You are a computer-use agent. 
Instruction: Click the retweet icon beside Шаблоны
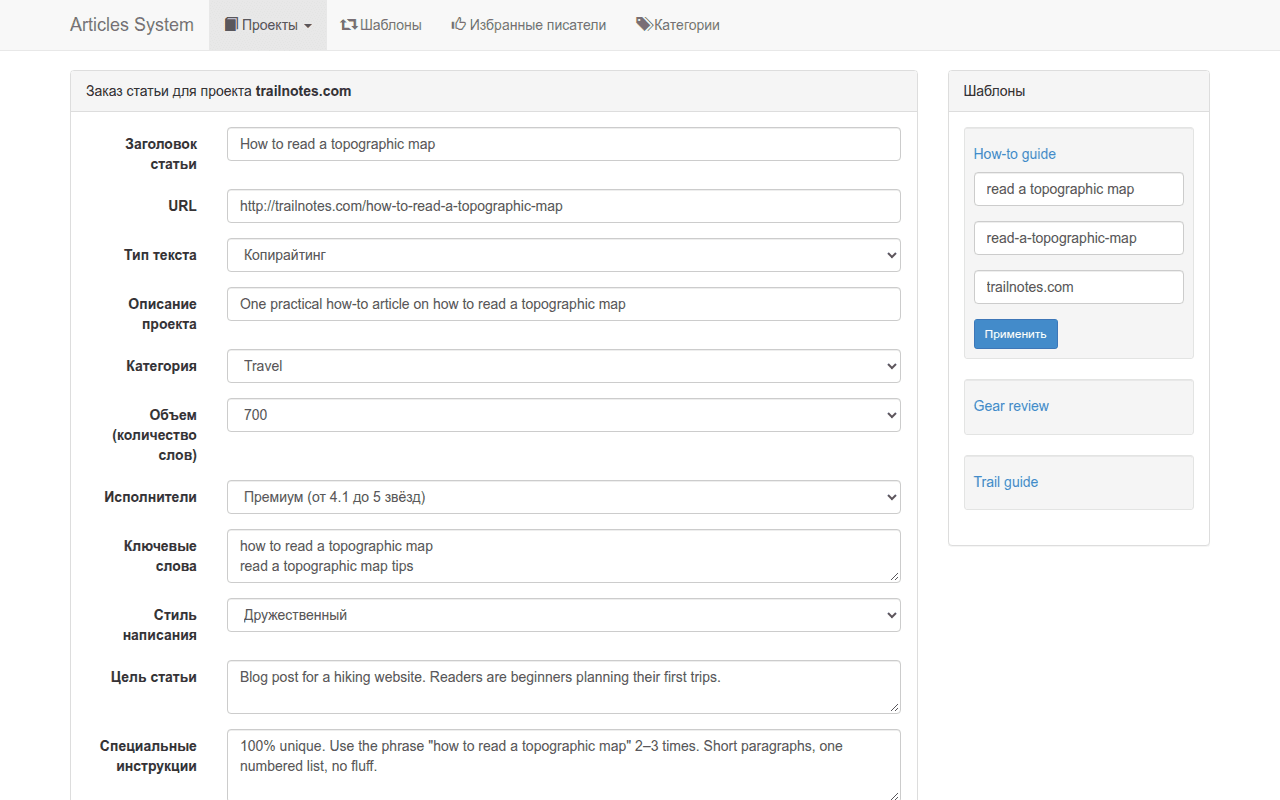349,25
